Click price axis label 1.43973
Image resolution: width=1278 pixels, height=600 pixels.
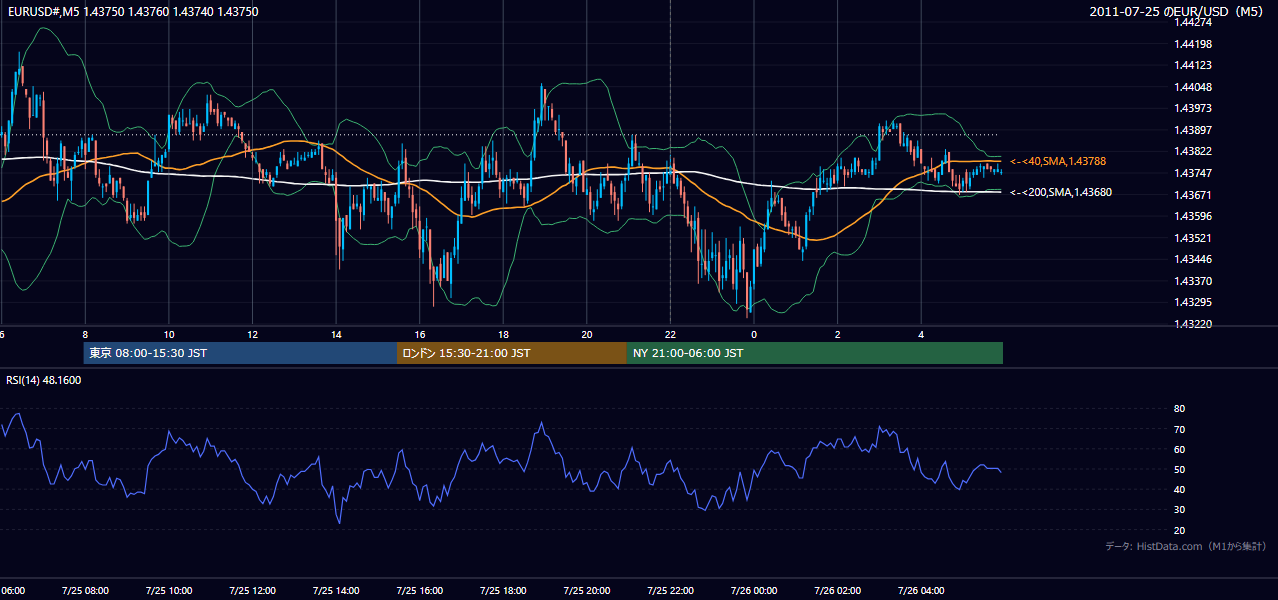tap(1192, 108)
